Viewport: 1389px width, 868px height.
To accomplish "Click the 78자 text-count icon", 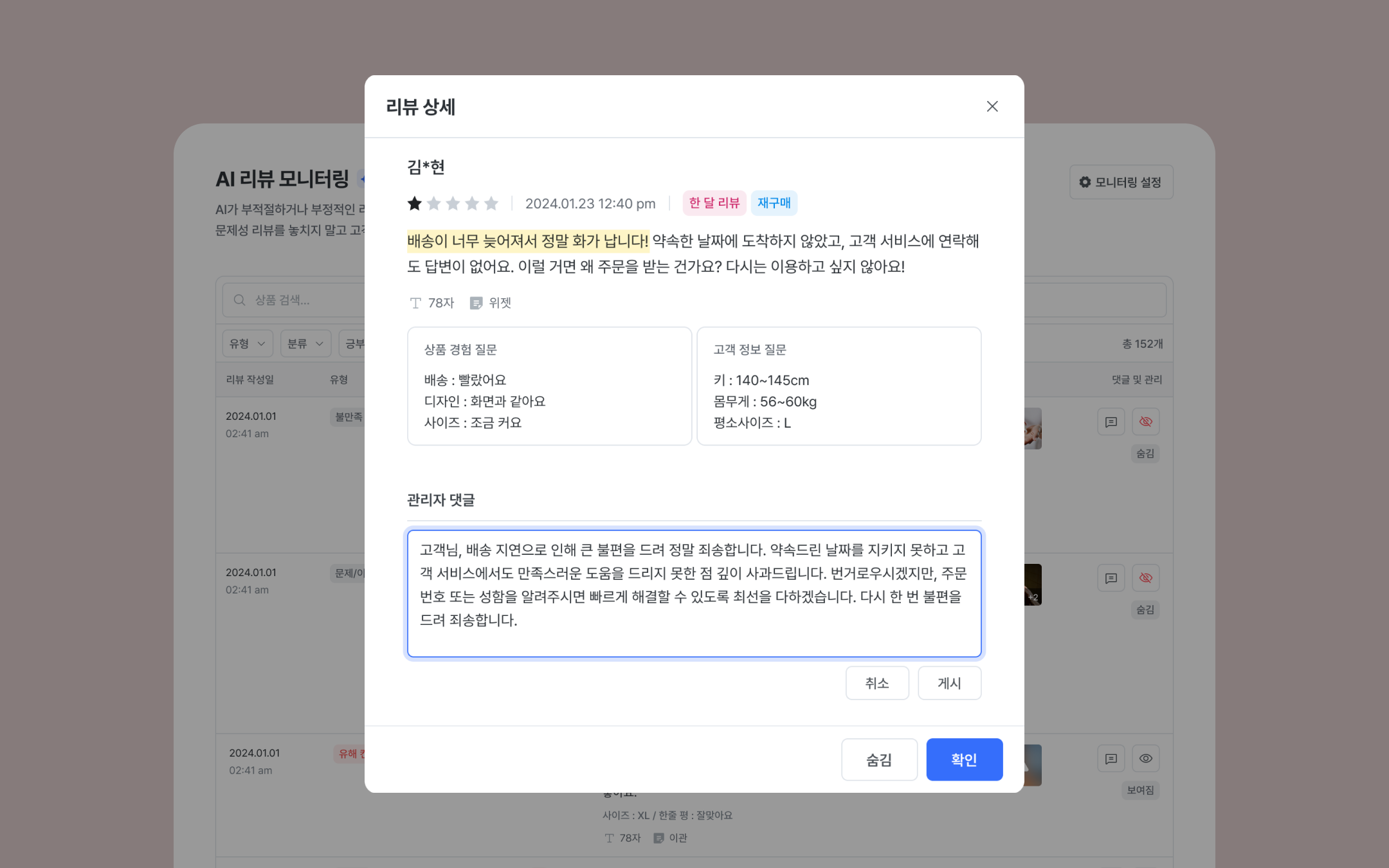I will click(415, 303).
